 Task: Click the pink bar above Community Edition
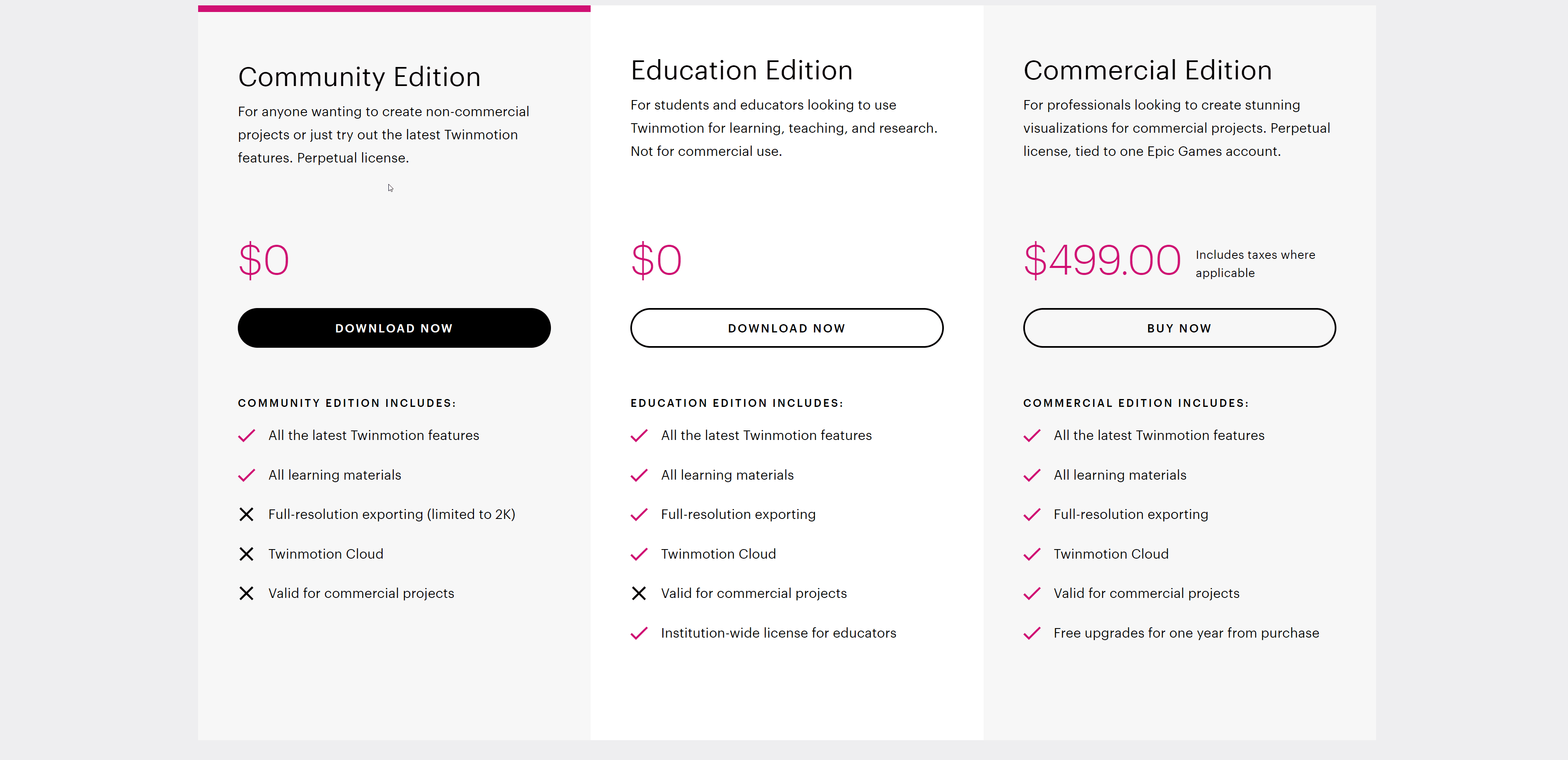[394, 9]
